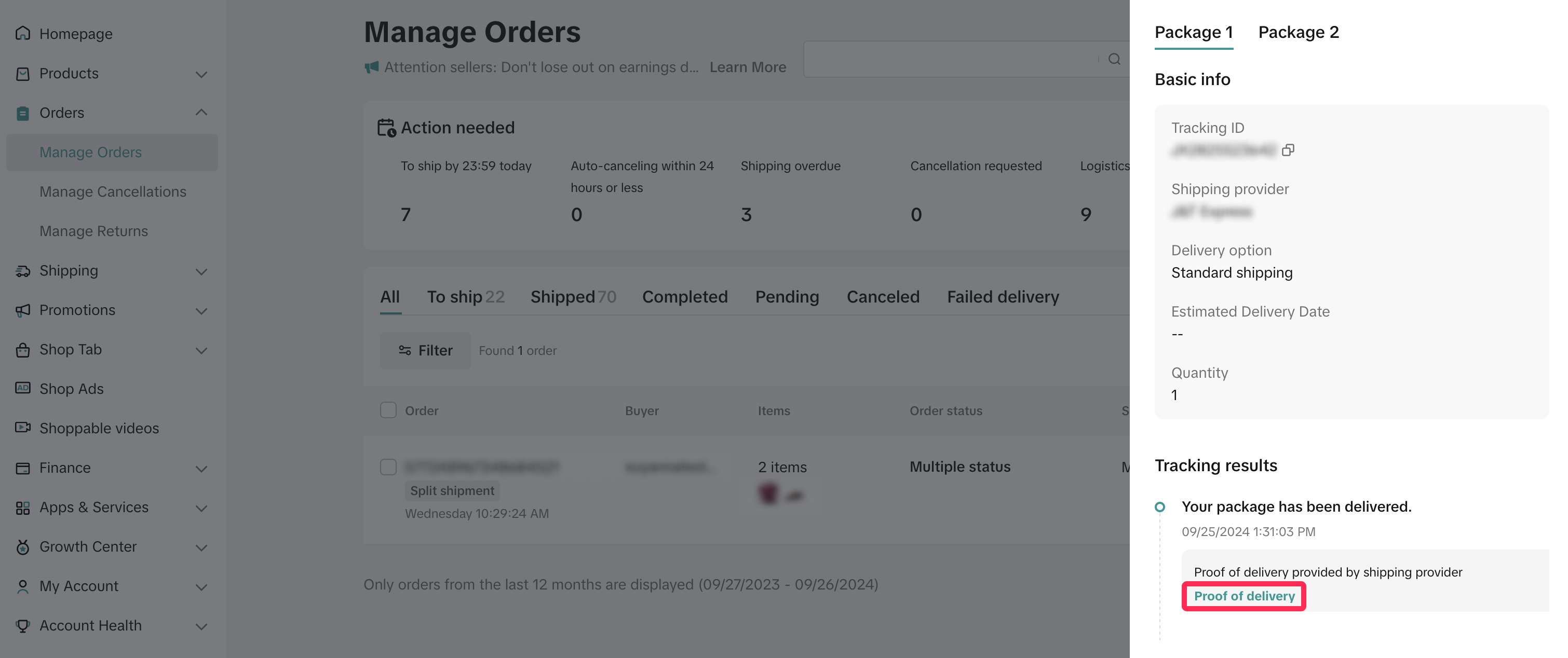Click the Homepage house icon
The image size is (1568, 658).
(22, 33)
